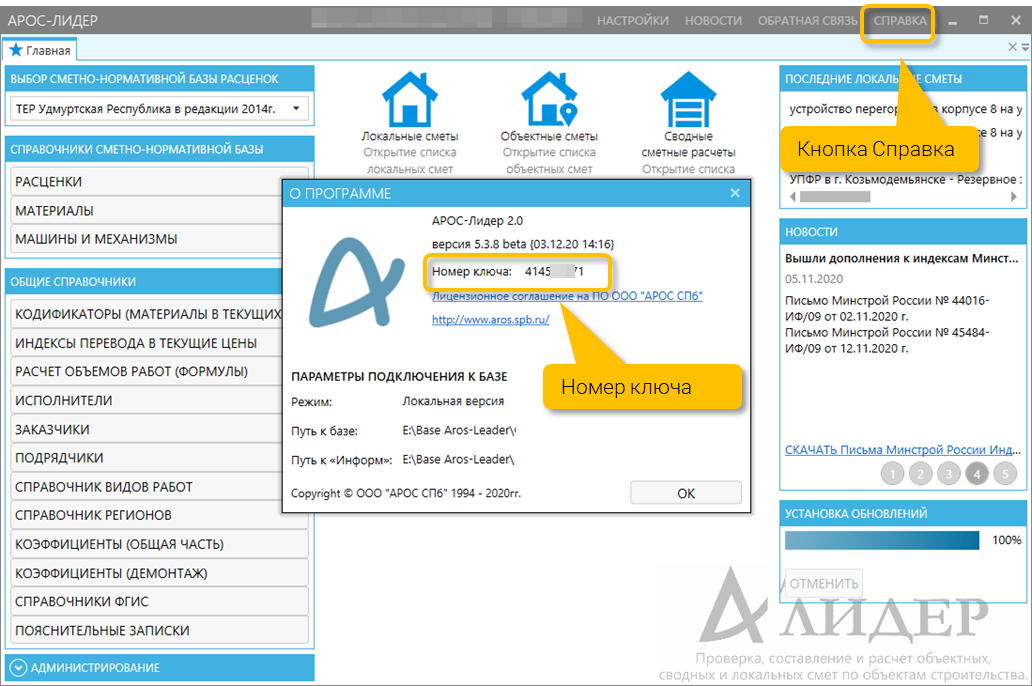
Task: Click the Номер ключа value
Action: click(x=554, y=271)
